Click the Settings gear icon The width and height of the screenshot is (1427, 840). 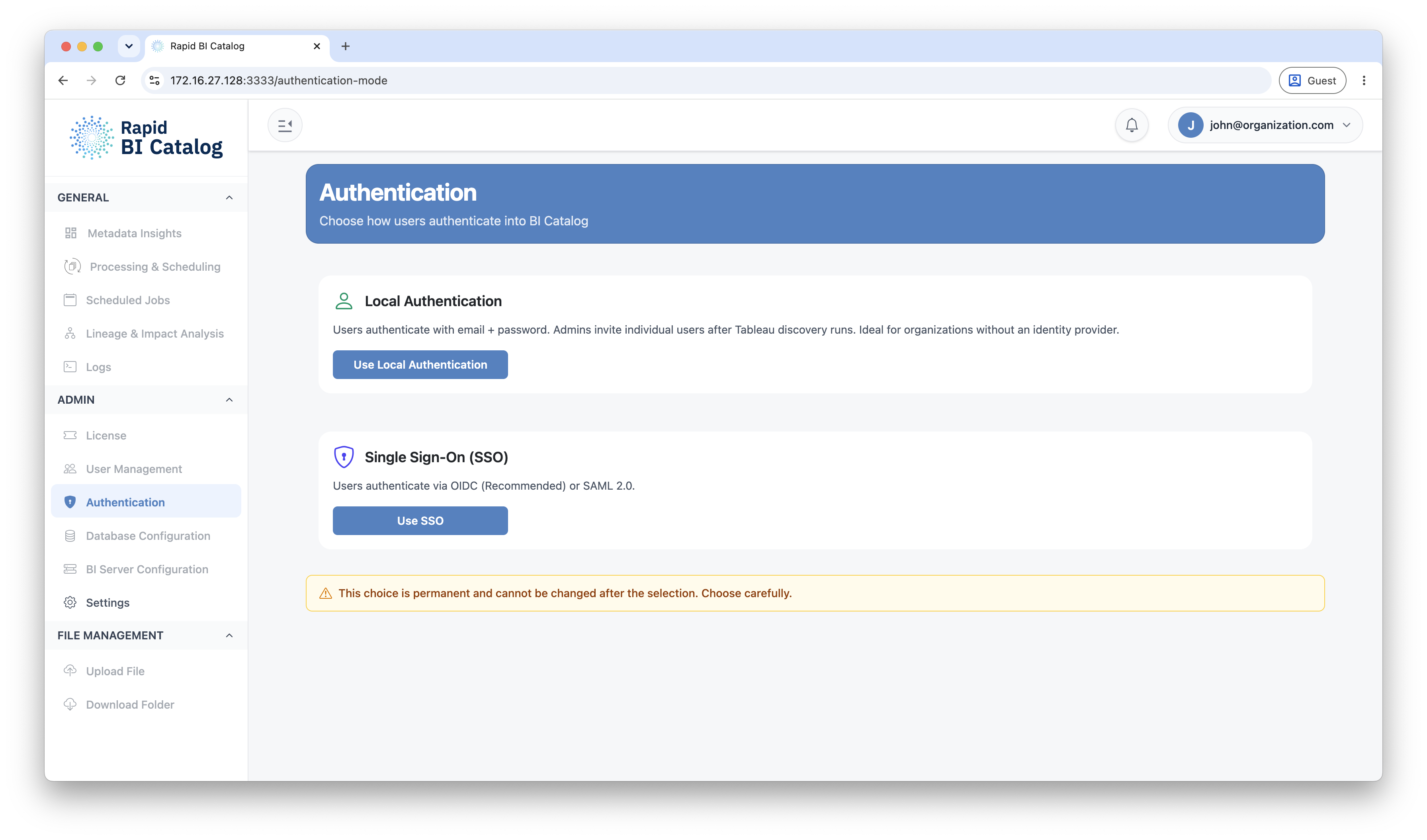[70, 602]
